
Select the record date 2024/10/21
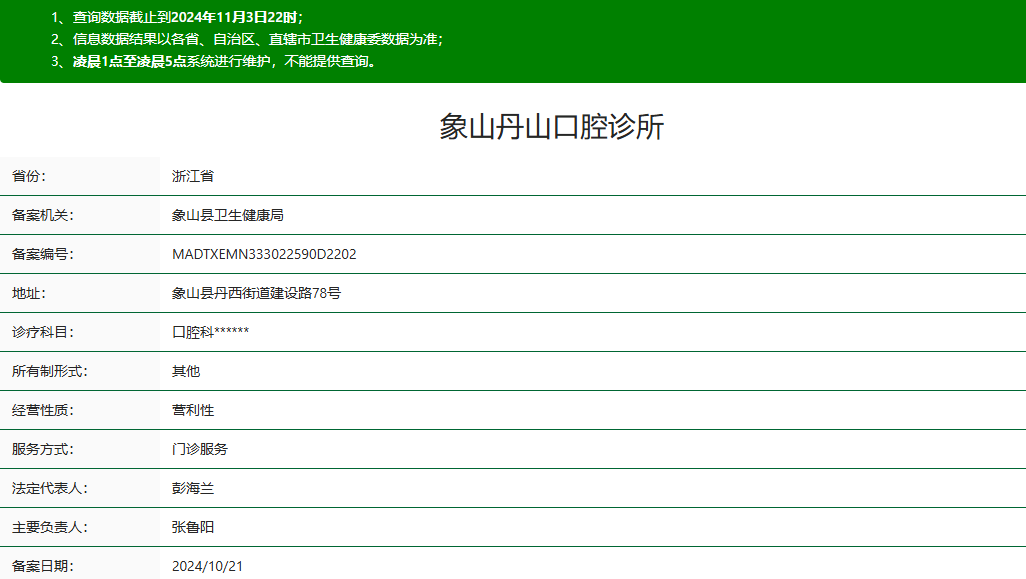207,567
